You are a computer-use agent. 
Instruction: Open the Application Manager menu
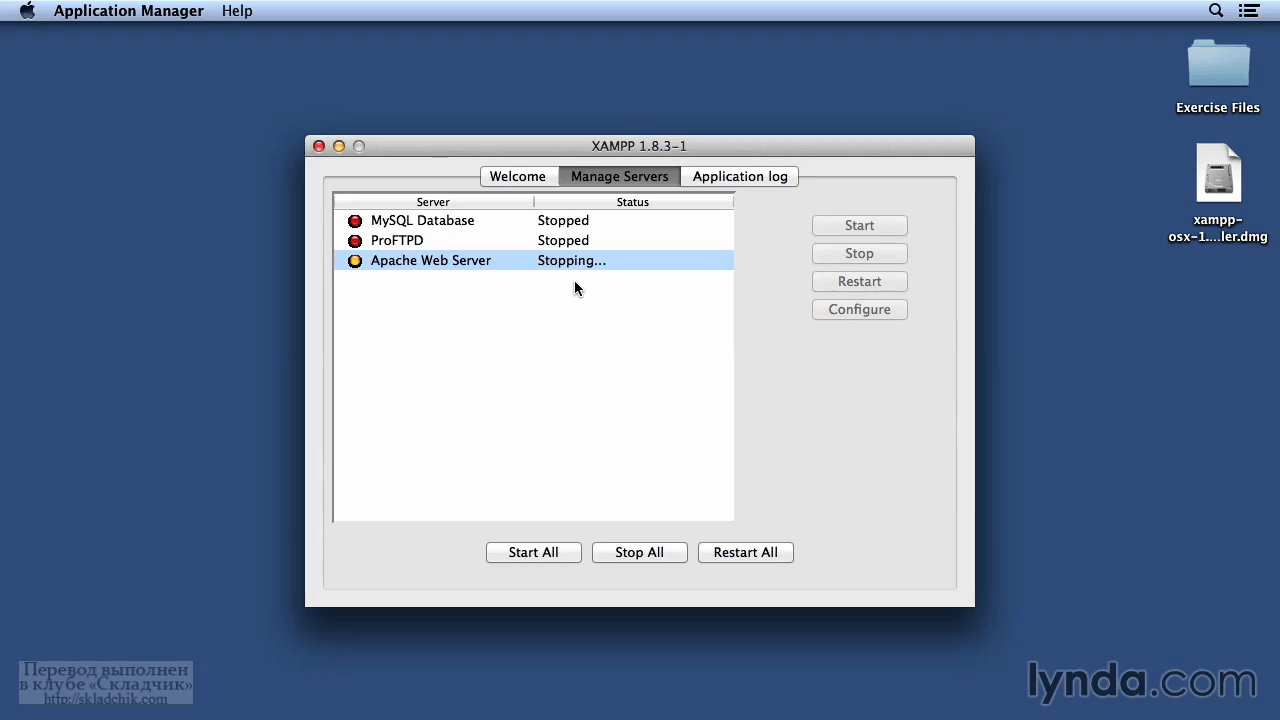coord(129,11)
